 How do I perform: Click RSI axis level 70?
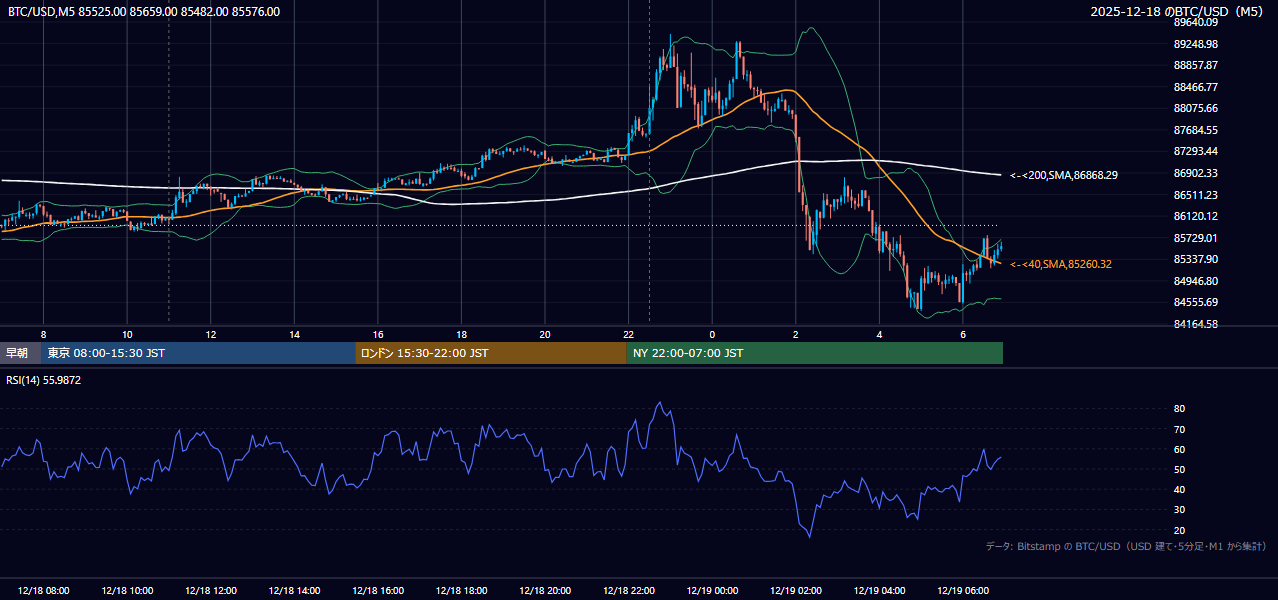pos(1179,429)
